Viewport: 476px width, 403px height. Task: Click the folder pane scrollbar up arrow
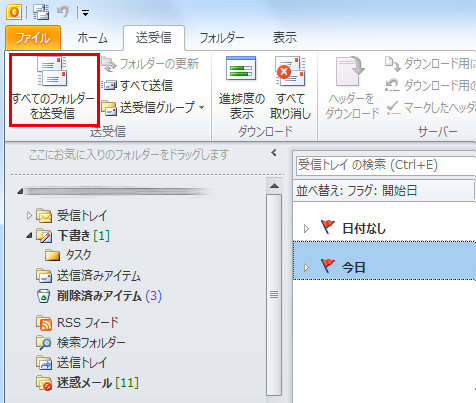pyautogui.click(x=274, y=186)
